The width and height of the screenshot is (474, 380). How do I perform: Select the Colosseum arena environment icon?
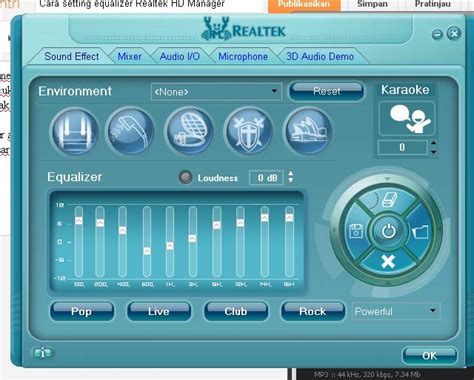point(190,131)
